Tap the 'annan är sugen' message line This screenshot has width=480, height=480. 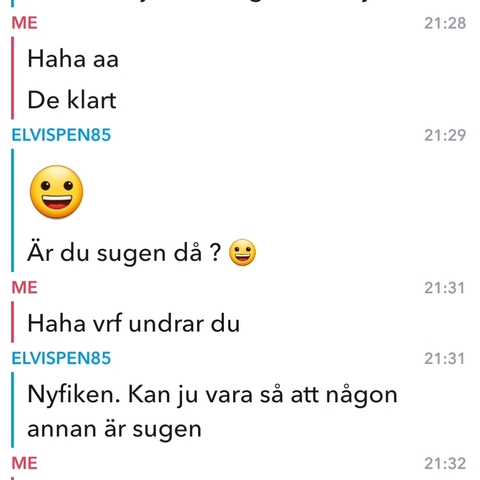114,429
